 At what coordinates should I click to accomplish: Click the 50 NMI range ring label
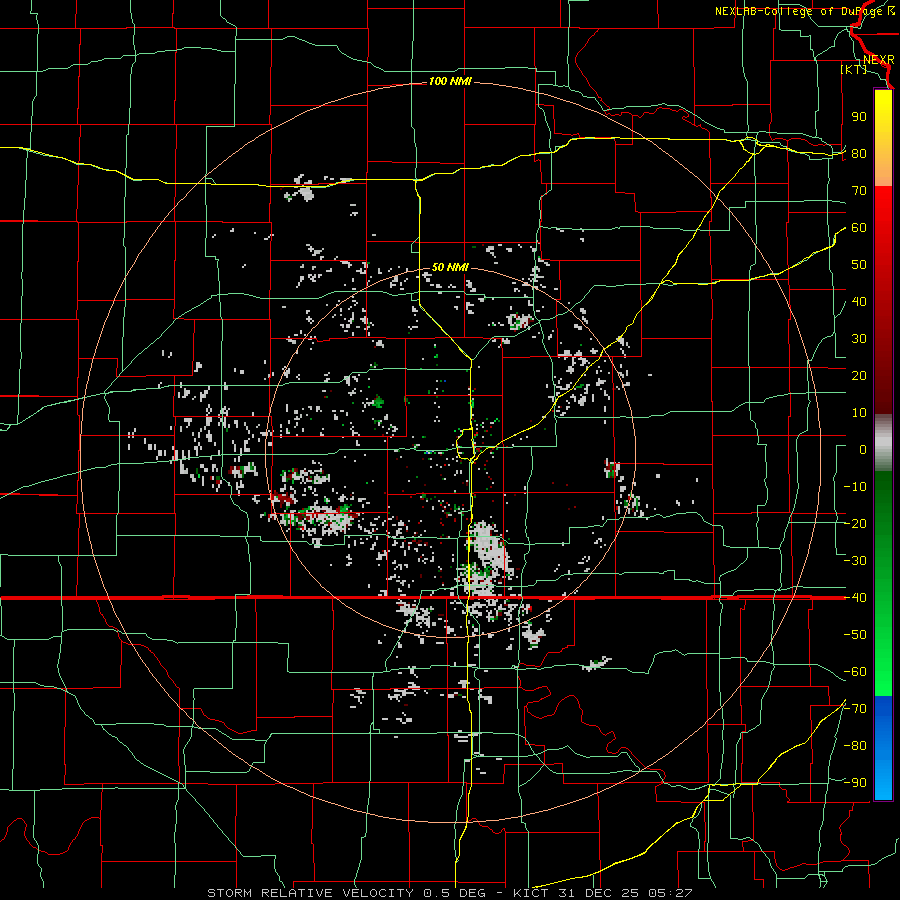point(450,267)
